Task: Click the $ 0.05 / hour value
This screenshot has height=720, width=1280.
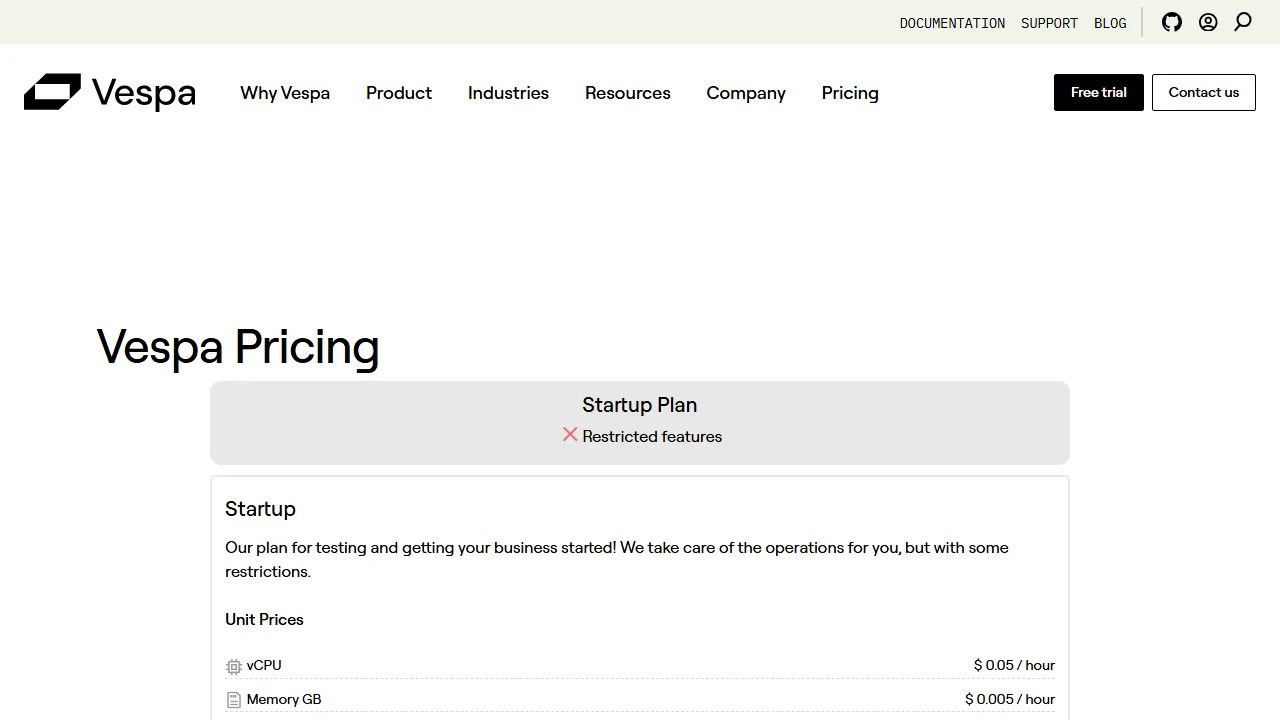Action: pos(1014,665)
